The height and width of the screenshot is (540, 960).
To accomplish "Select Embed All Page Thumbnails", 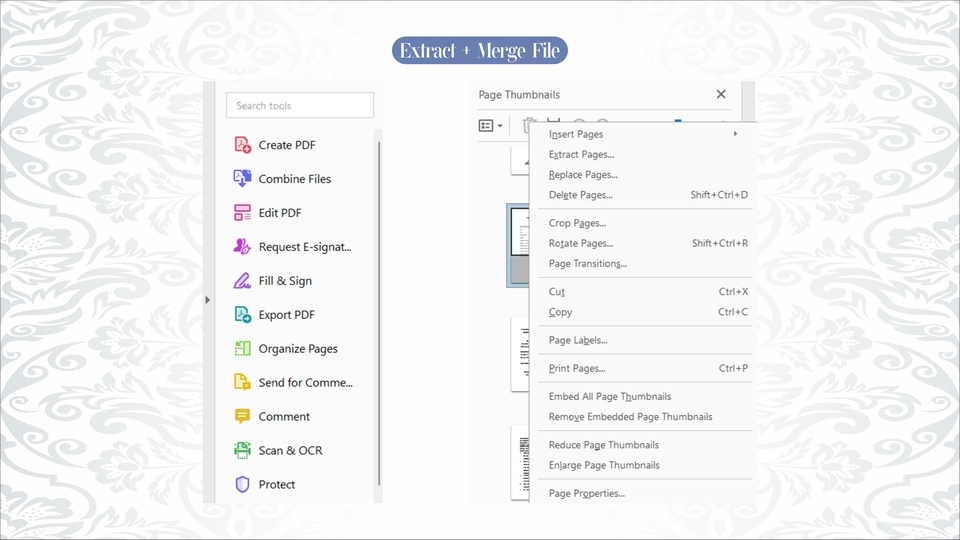I will coord(644,396).
